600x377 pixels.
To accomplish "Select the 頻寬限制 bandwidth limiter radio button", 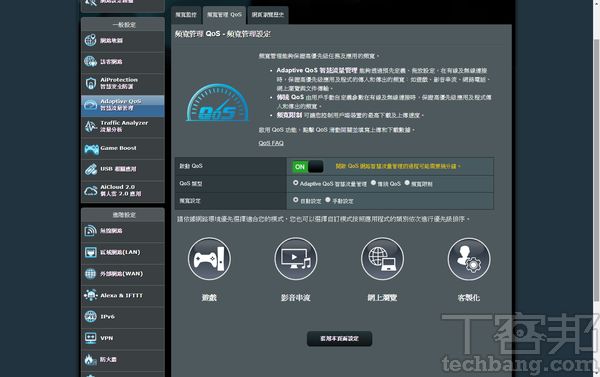I will 407,183.
